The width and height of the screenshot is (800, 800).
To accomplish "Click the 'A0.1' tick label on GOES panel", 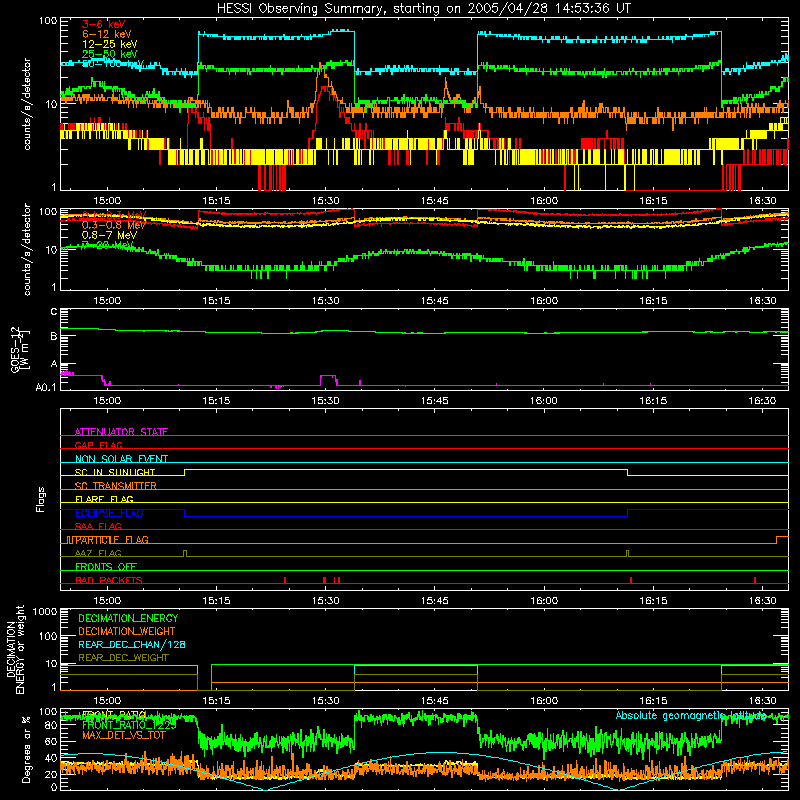I will (x=46, y=387).
